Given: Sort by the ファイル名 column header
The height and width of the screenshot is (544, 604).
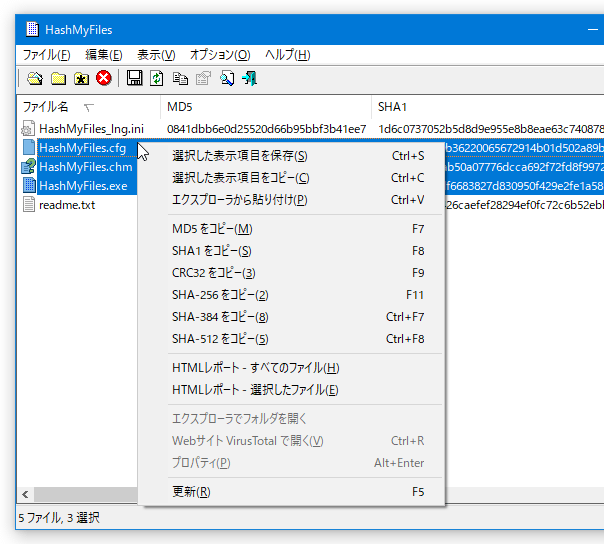Looking at the screenshot, I should coord(89,107).
